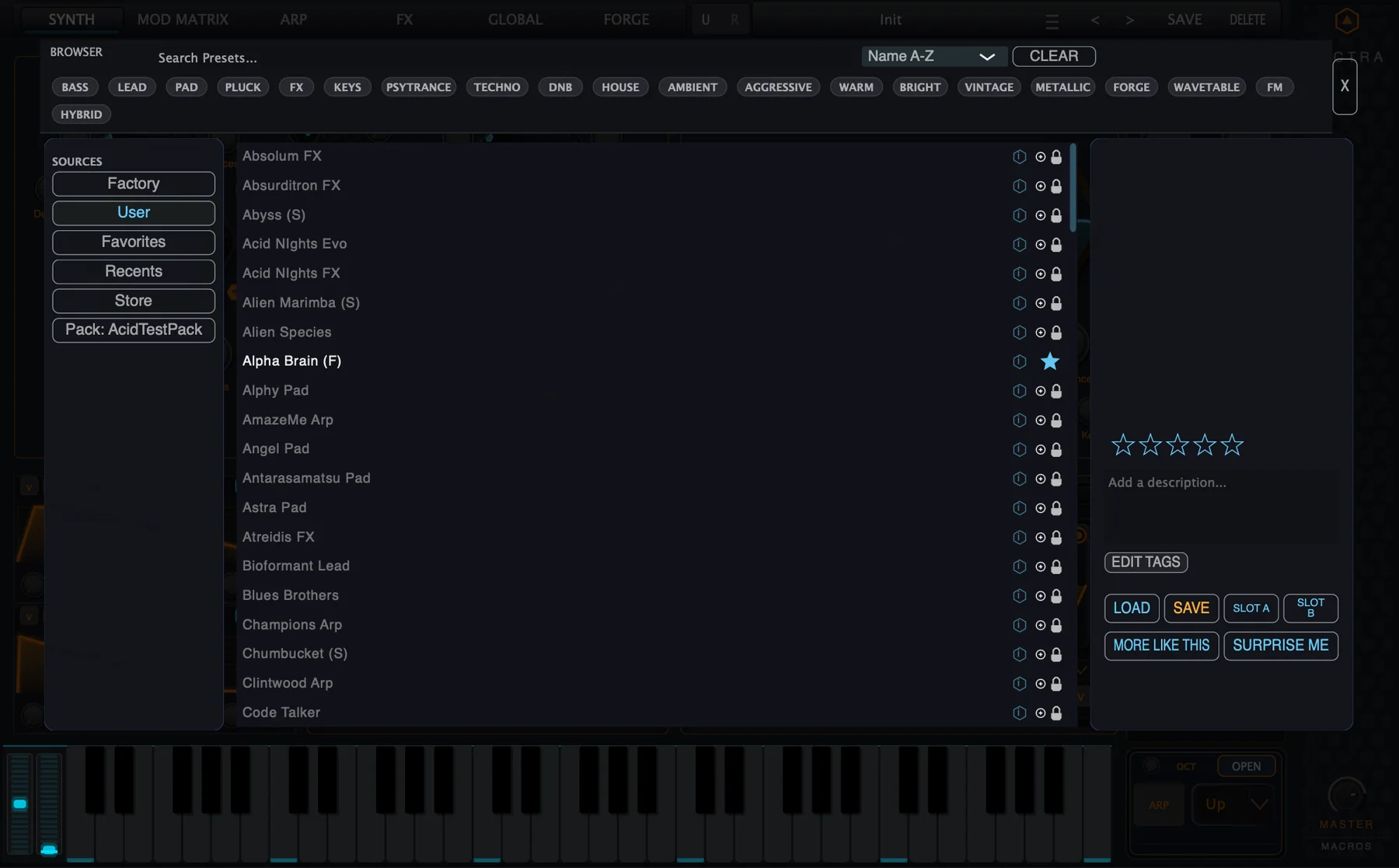Screen dimensions: 1399x868
Task: Show info for the Champions Arp preset
Action: tap(1019, 625)
